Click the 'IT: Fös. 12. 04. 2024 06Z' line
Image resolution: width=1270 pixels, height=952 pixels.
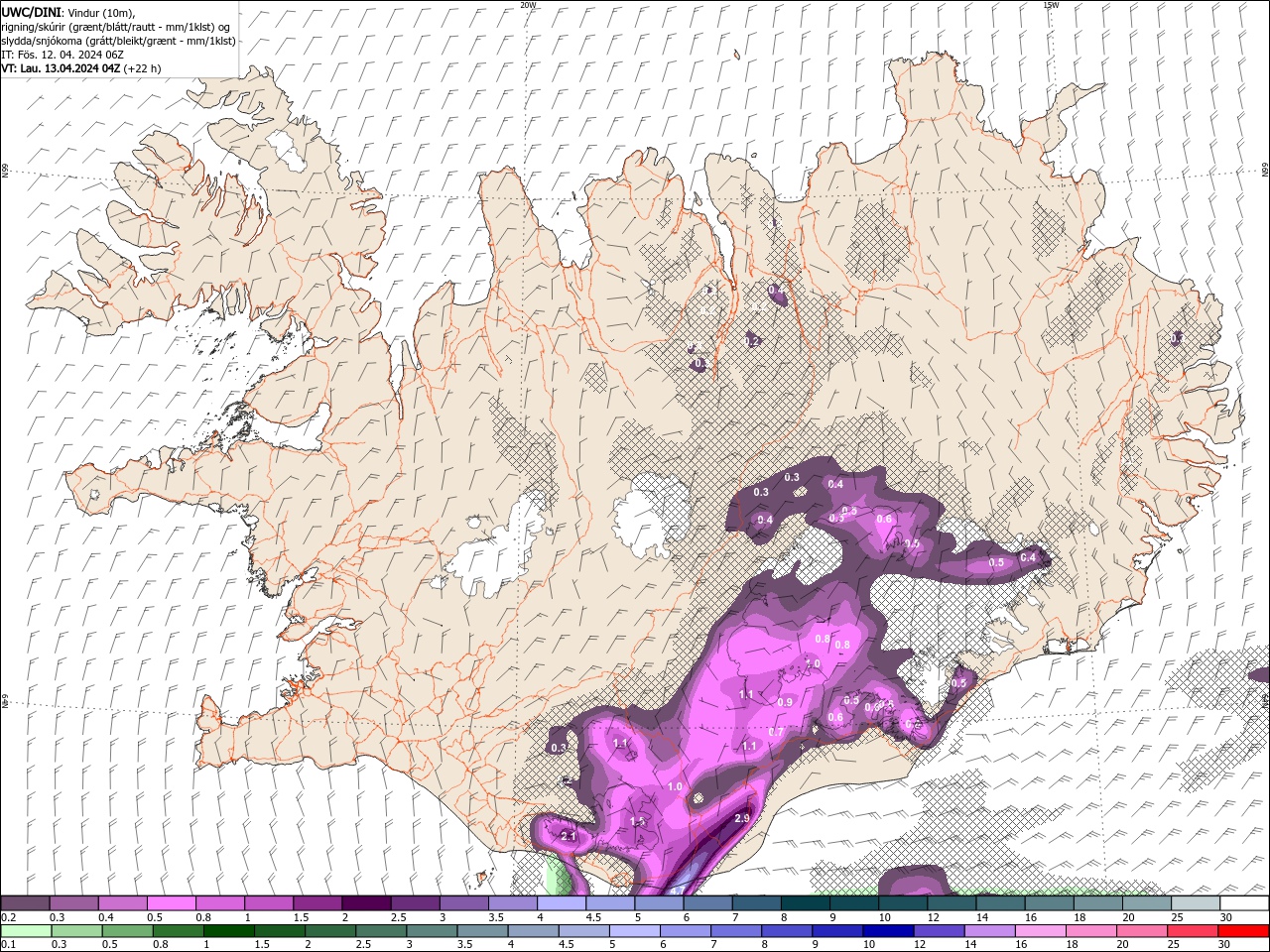(x=63, y=55)
